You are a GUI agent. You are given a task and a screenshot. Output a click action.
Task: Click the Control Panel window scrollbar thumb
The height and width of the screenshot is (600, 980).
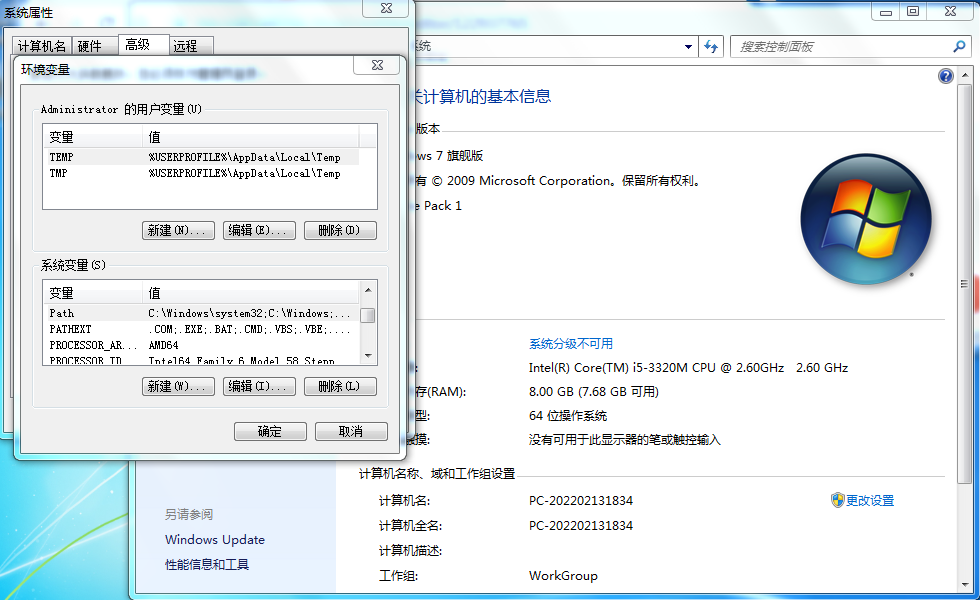pos(964,284)
